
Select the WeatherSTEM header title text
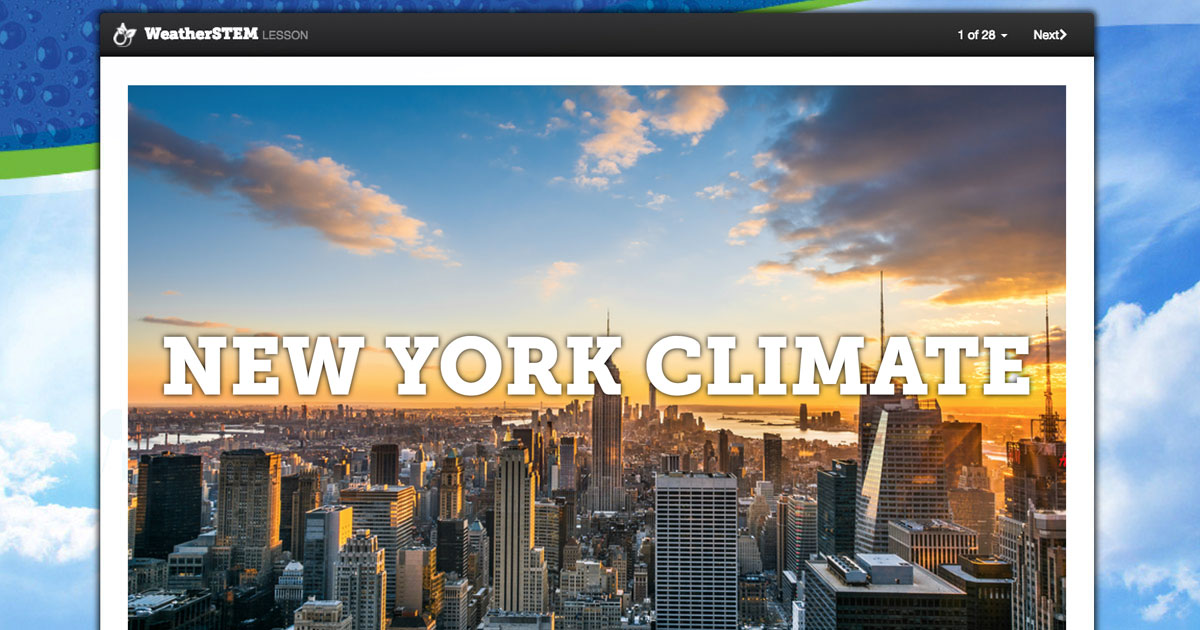[x=202, y=32]
